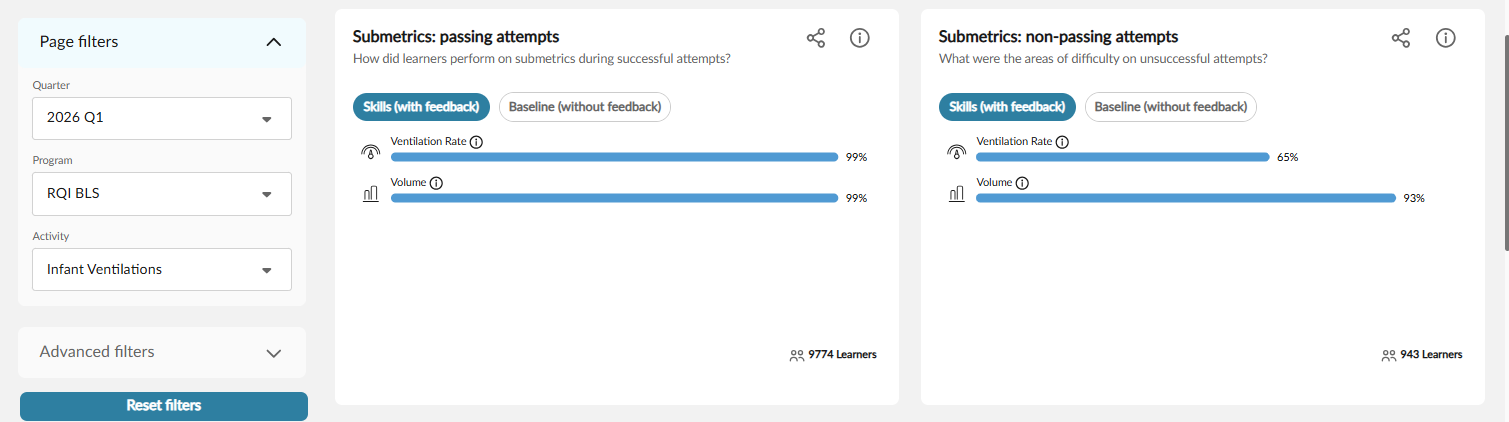1509x422 pixels.
Task: Select Skills (with feedback) in non-passing attempts
Action: 1007,107
